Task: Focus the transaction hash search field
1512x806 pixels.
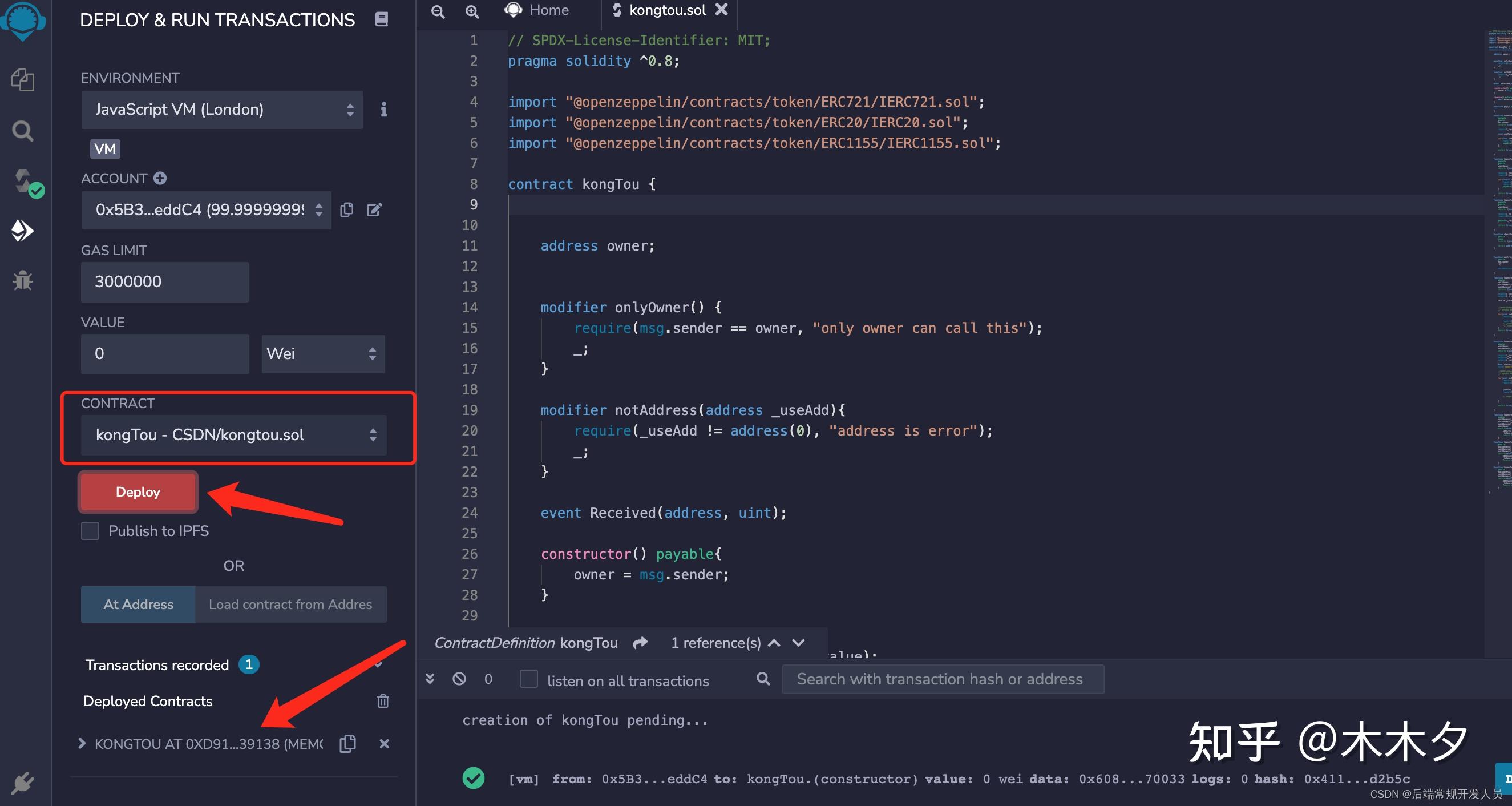Action: [x=943, y=679]
